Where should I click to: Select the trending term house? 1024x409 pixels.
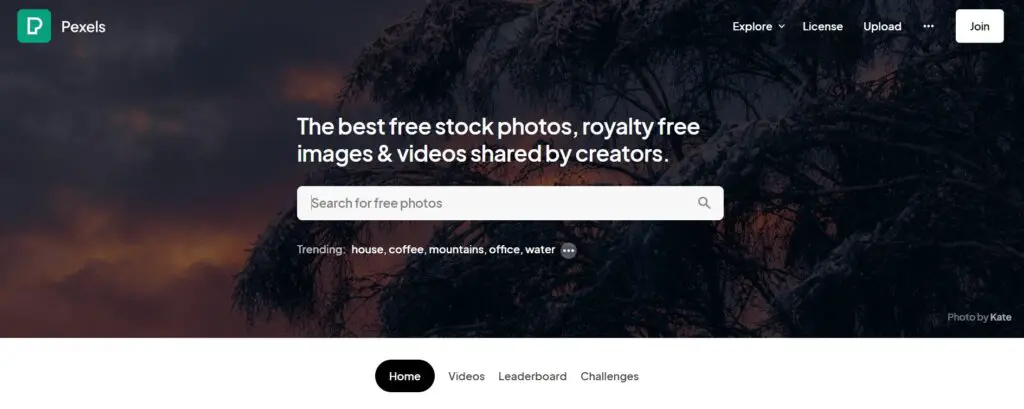click(367, 250)
